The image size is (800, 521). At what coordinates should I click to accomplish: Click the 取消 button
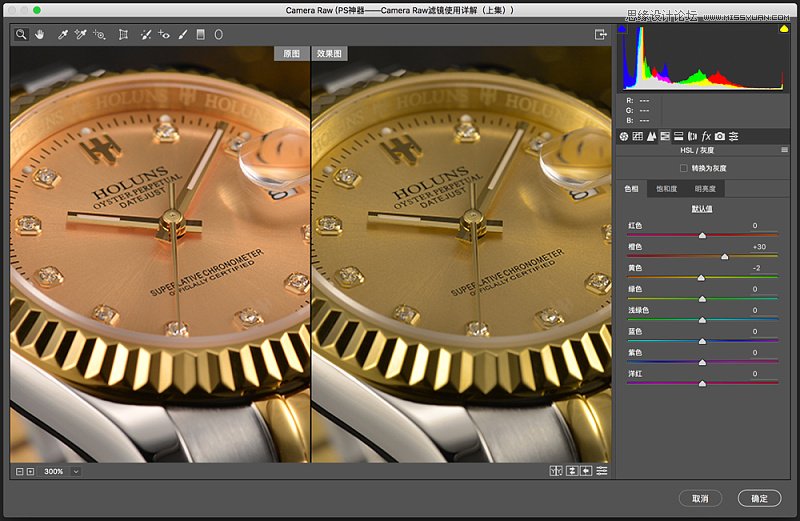pos(700,498)
